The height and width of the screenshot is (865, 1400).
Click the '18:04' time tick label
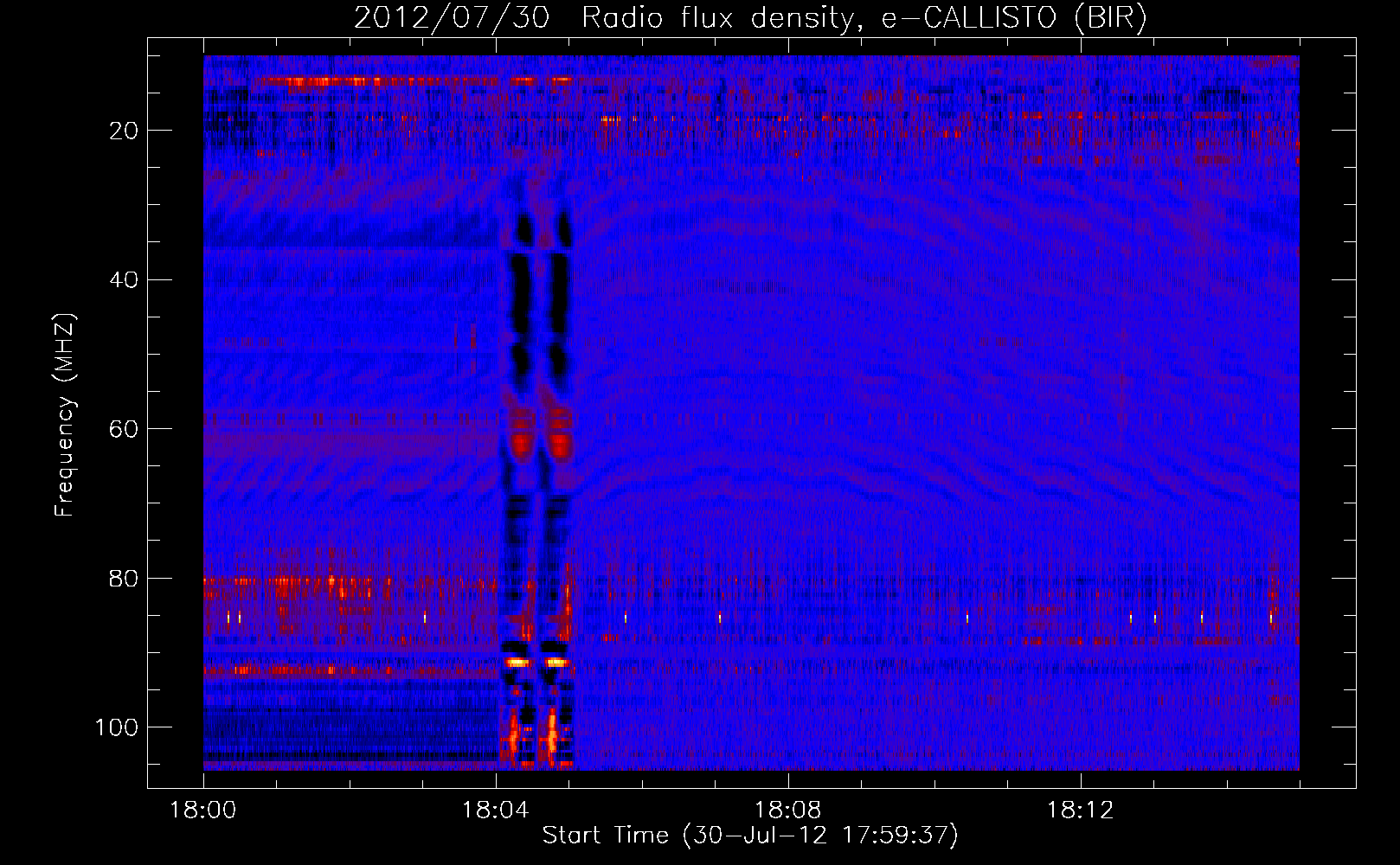pyautogui.click(x=495, y=811)
